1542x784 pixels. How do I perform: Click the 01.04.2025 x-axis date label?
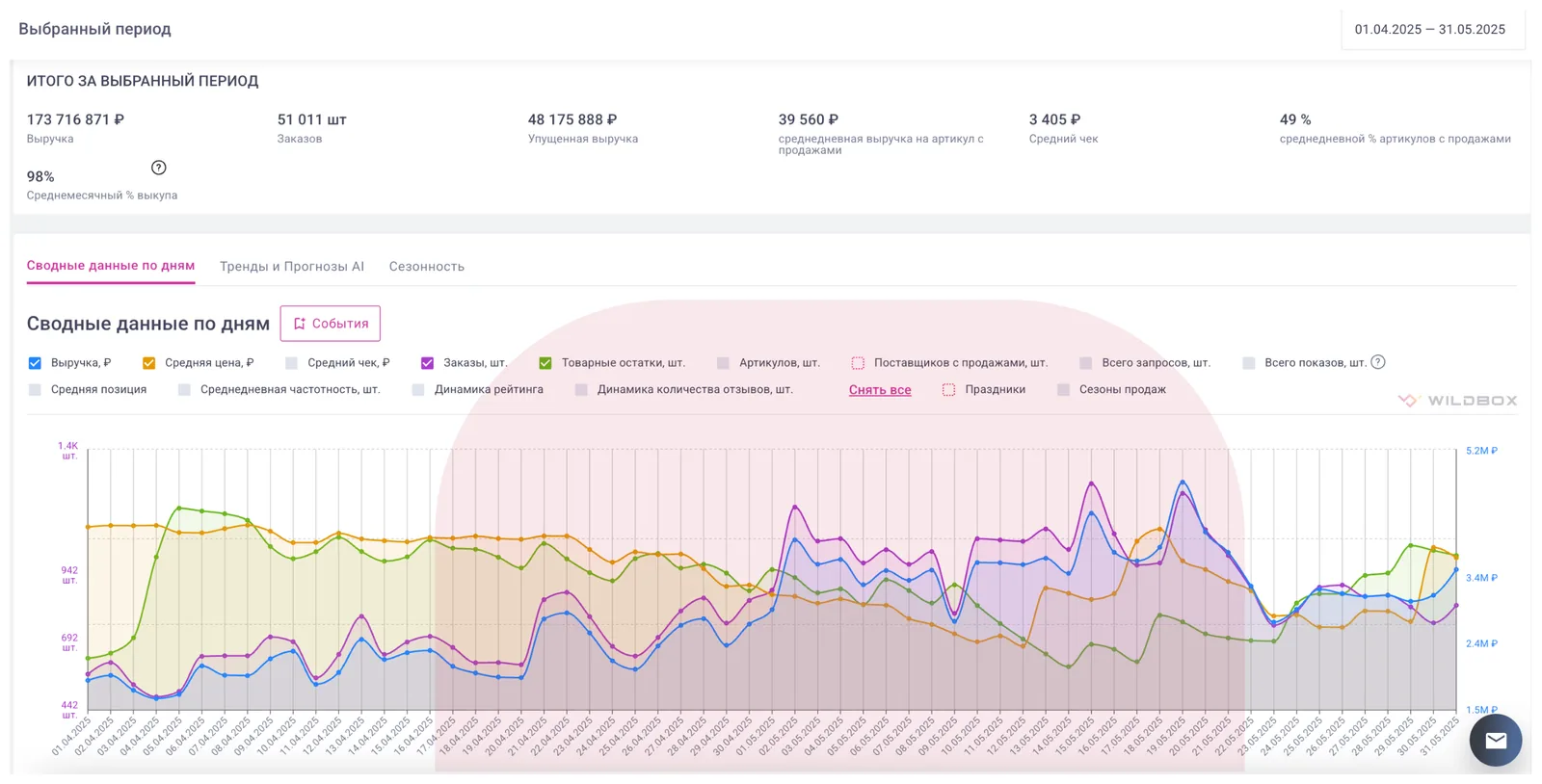point(71,736)
